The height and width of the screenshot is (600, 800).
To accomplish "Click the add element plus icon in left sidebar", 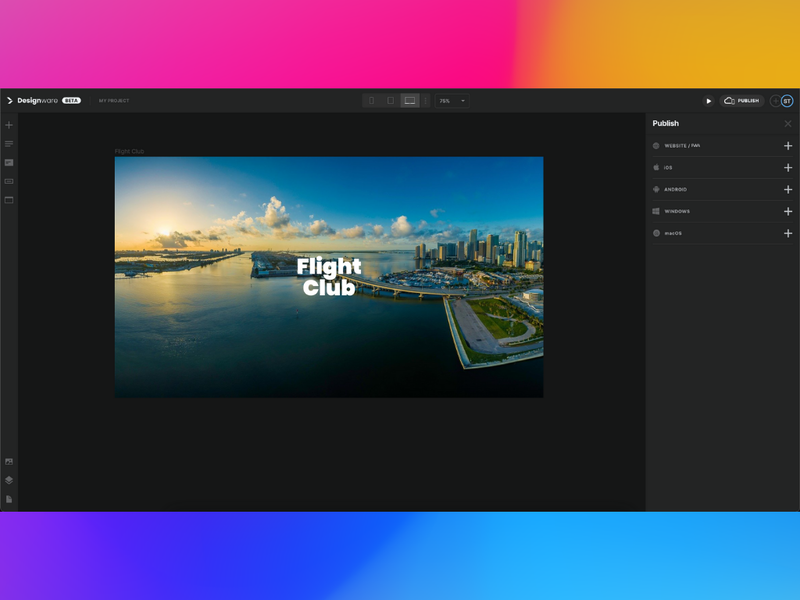I will tap(9, 125).
